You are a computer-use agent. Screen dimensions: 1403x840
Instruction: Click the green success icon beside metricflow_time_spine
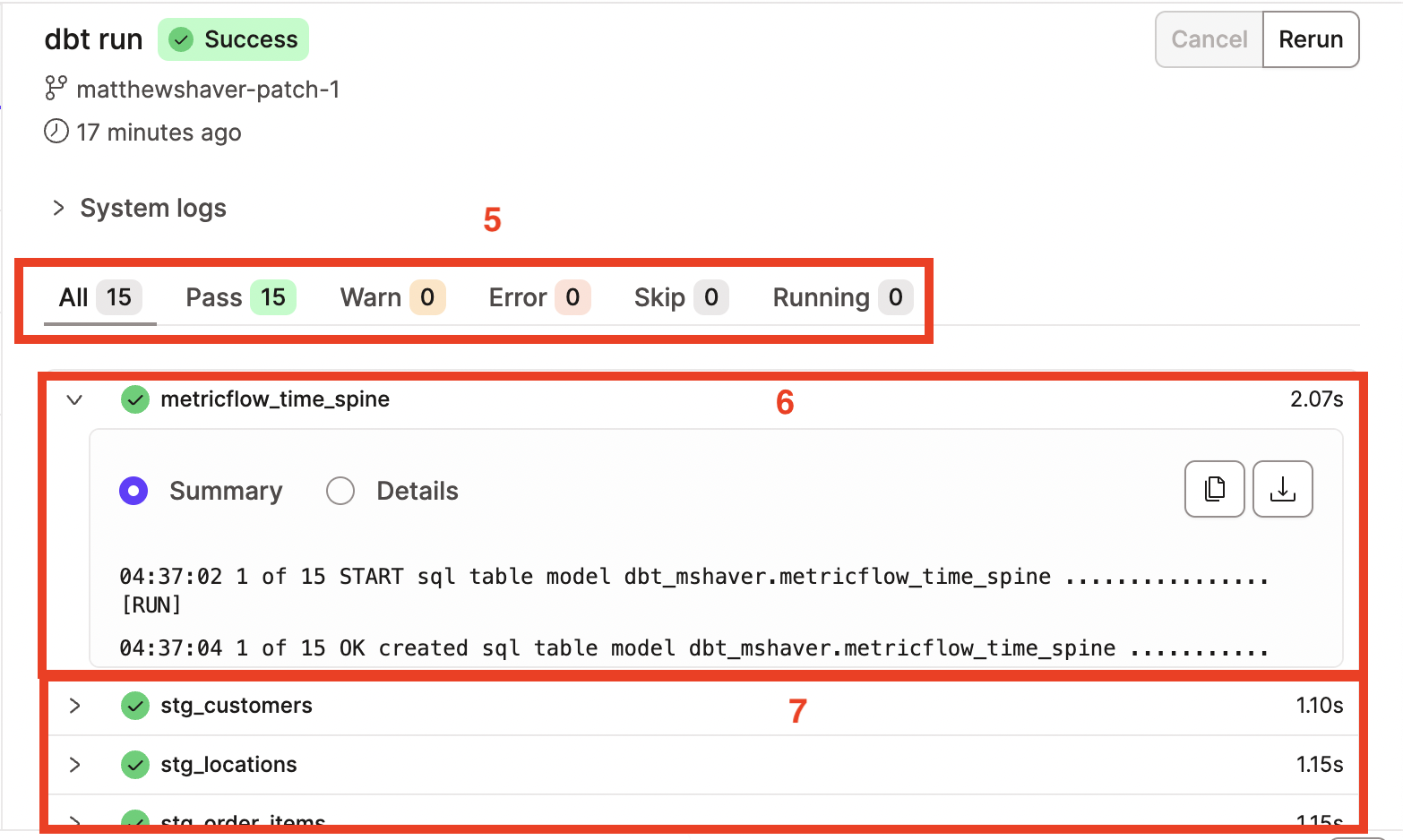[134, 399]
